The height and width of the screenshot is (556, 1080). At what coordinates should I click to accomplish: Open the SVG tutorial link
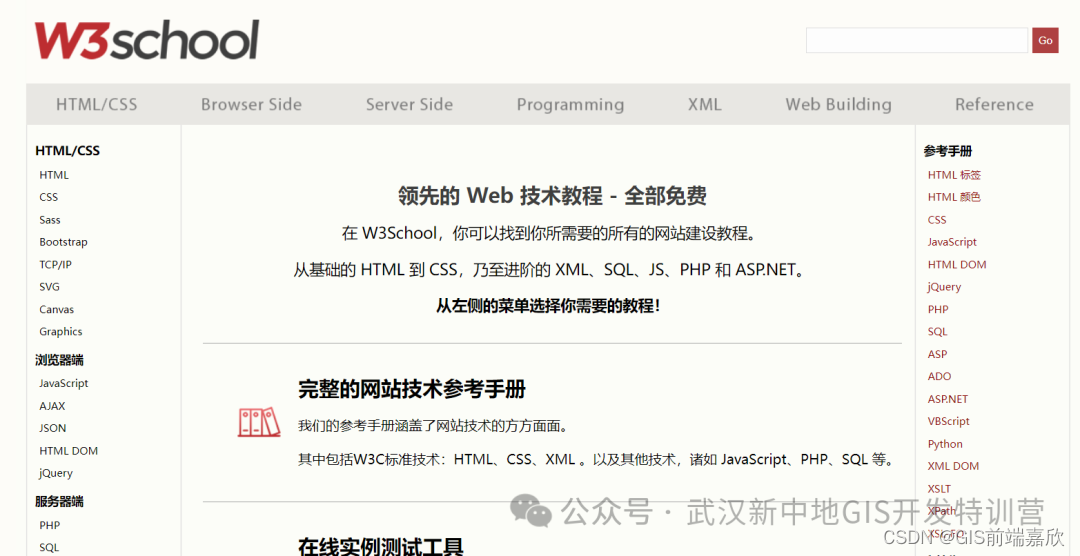click(x=49, y=287)
